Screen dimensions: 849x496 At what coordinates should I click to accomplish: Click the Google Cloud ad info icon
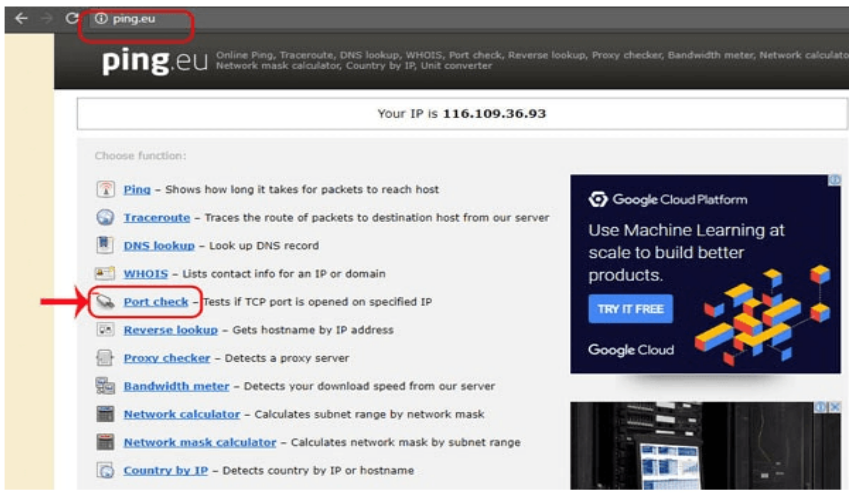pyautogui.click(x=834, y=181)
